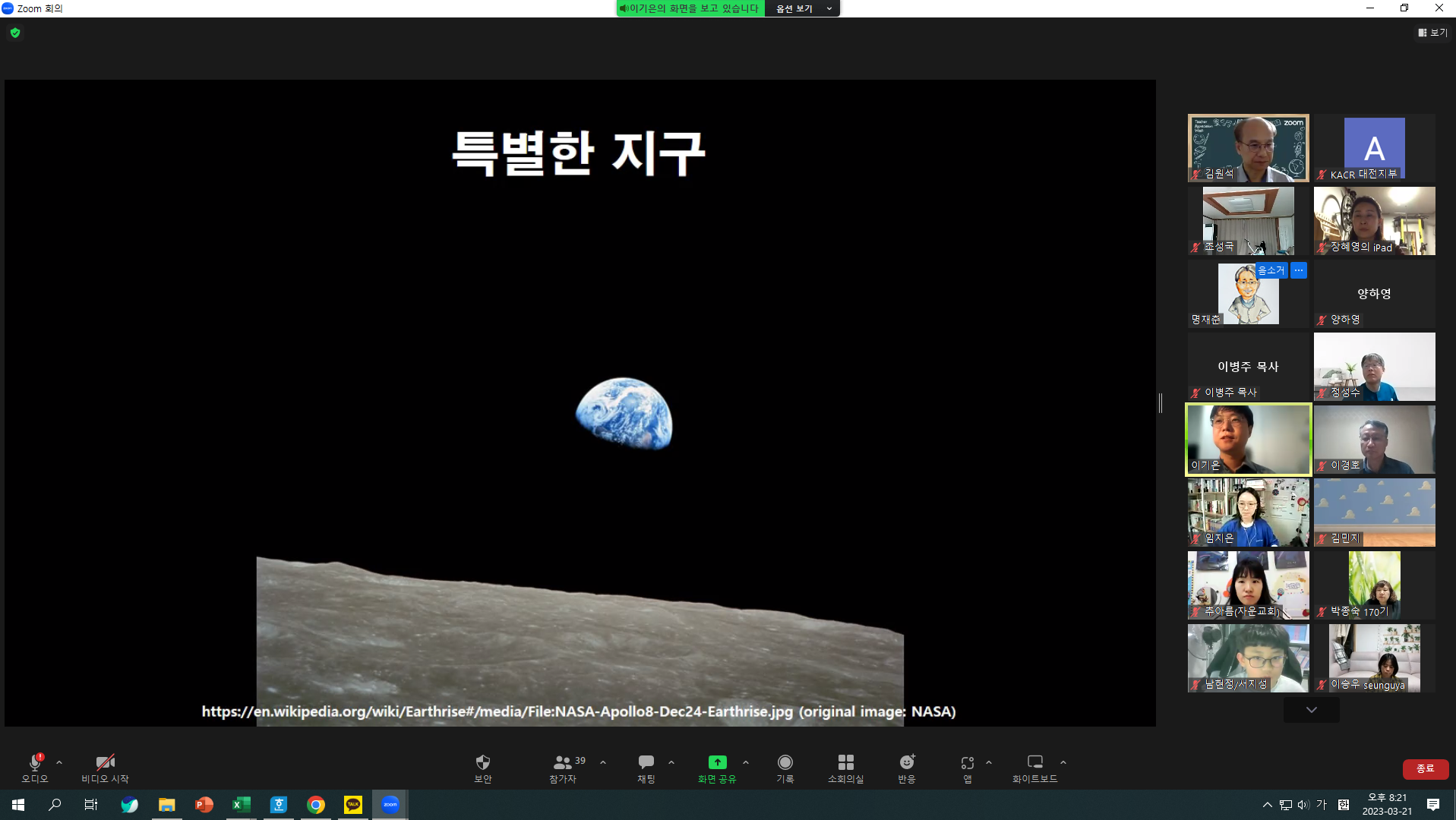
Task: Start video with the camera icon
Action: pos(105,762)
